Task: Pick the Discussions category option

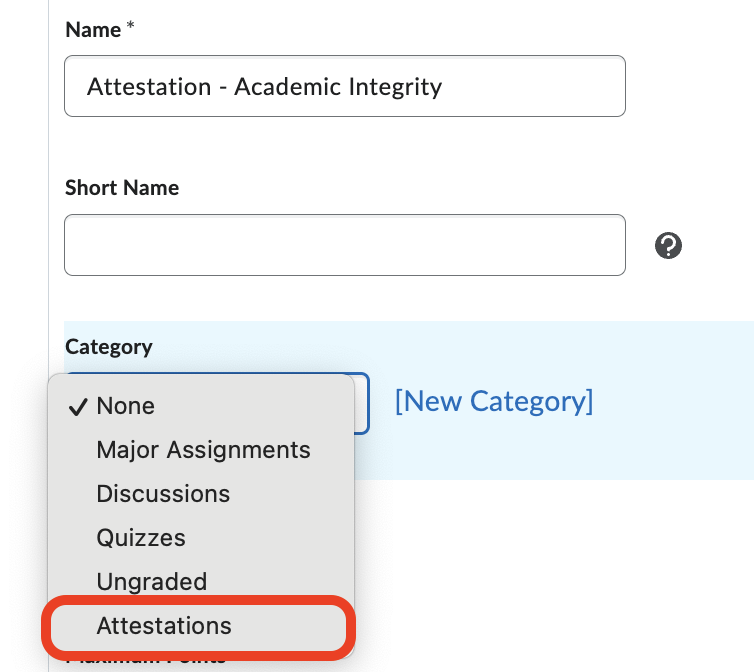Action: click(163, 494)
